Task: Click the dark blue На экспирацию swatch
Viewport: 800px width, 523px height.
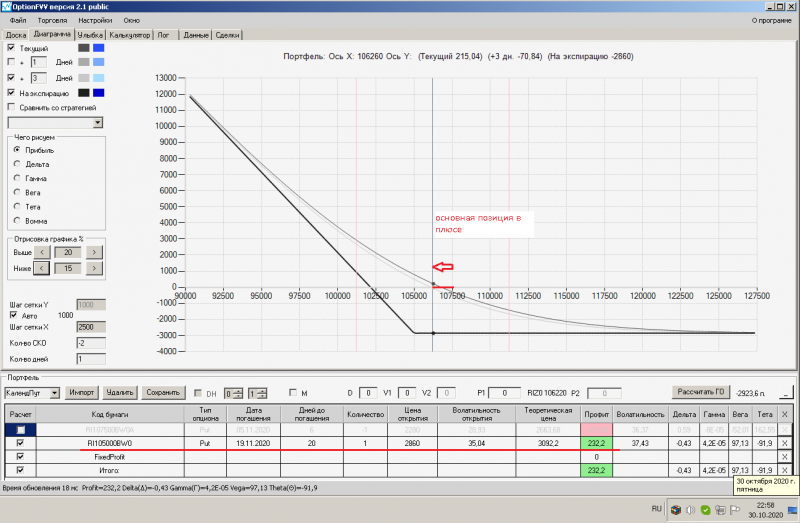Action: pyautogui.click(x=98, y=92)
